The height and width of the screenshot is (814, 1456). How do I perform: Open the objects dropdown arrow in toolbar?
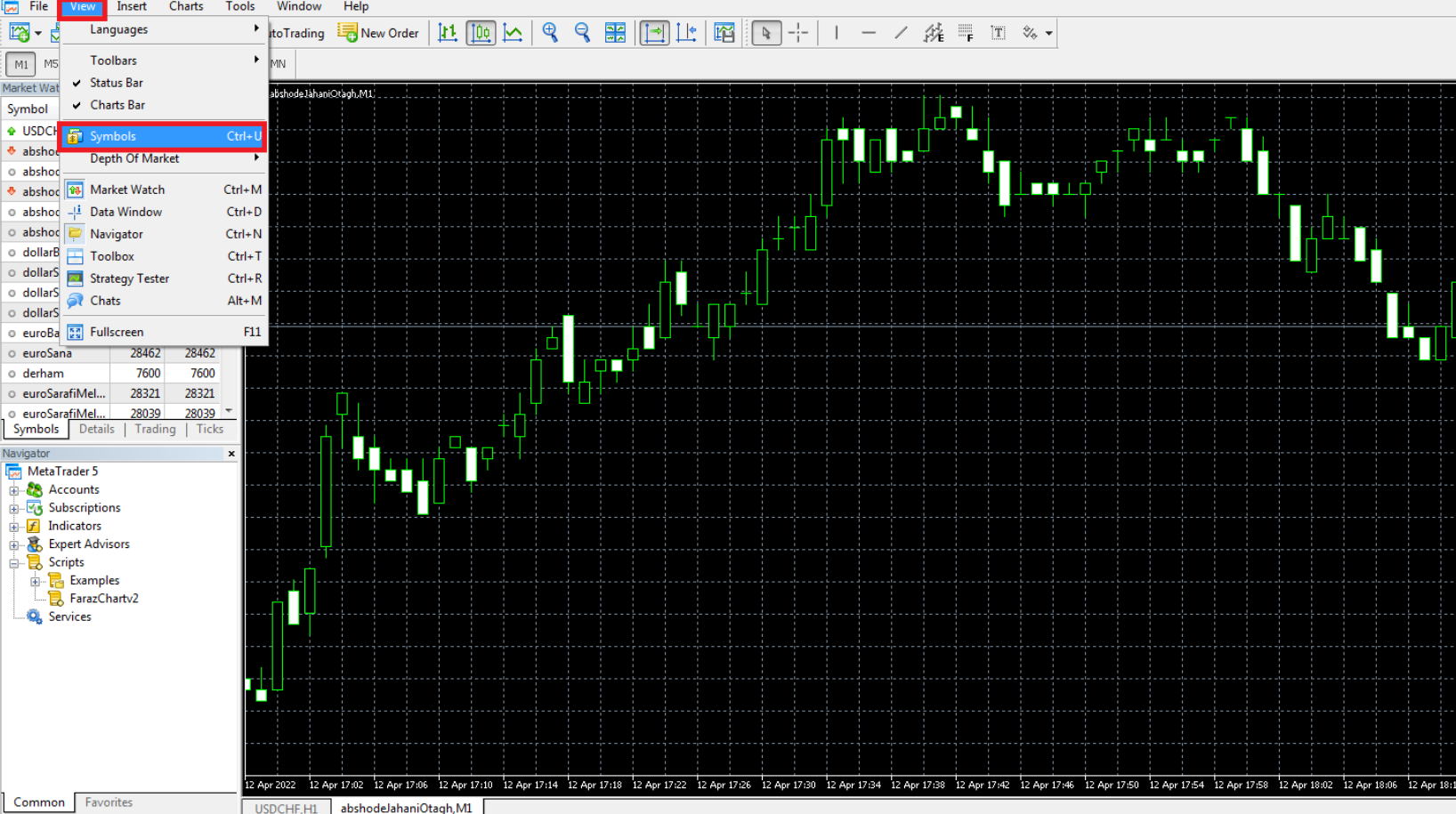(1049, 34)
